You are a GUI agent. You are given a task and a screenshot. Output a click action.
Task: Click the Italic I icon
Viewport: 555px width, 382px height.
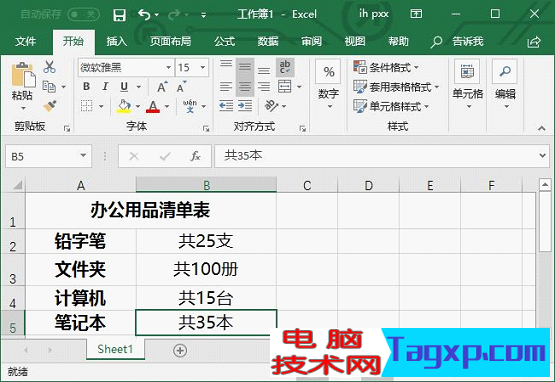105,87
